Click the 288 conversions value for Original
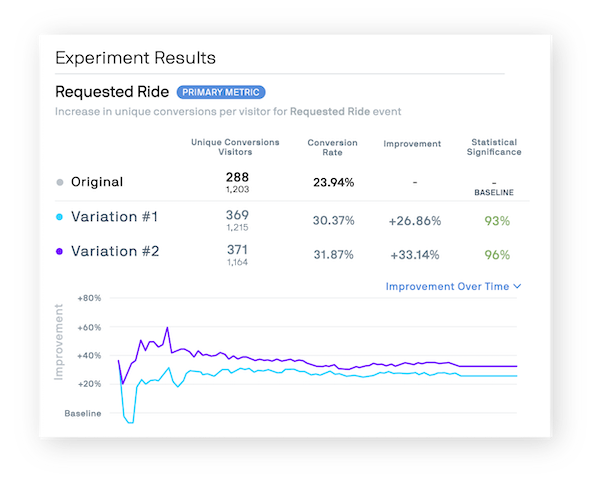 tap(237, 177)
